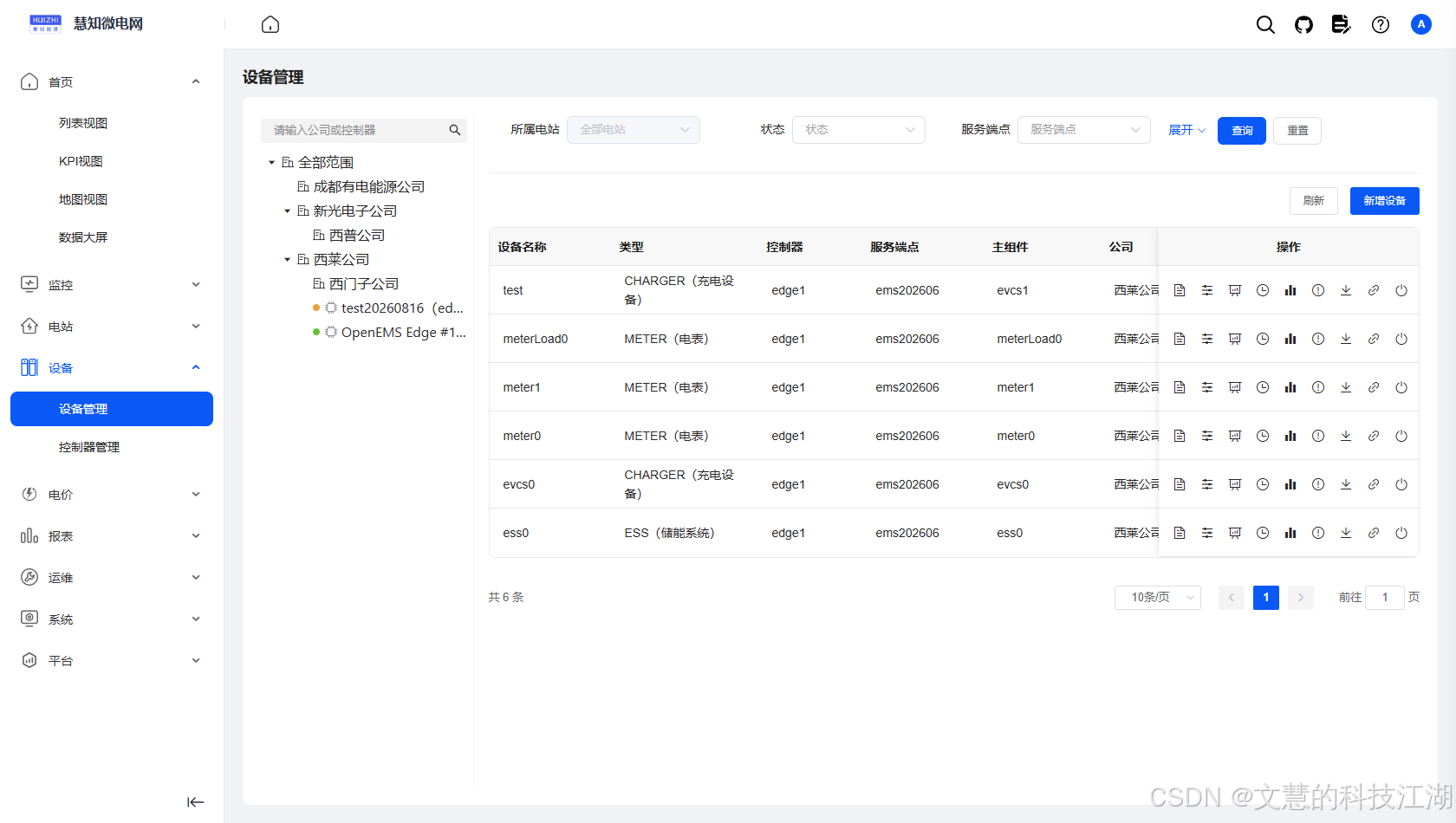1456x823 pixels.
Task: Open the search magnifier in the top-right header
Action: 1265,24
